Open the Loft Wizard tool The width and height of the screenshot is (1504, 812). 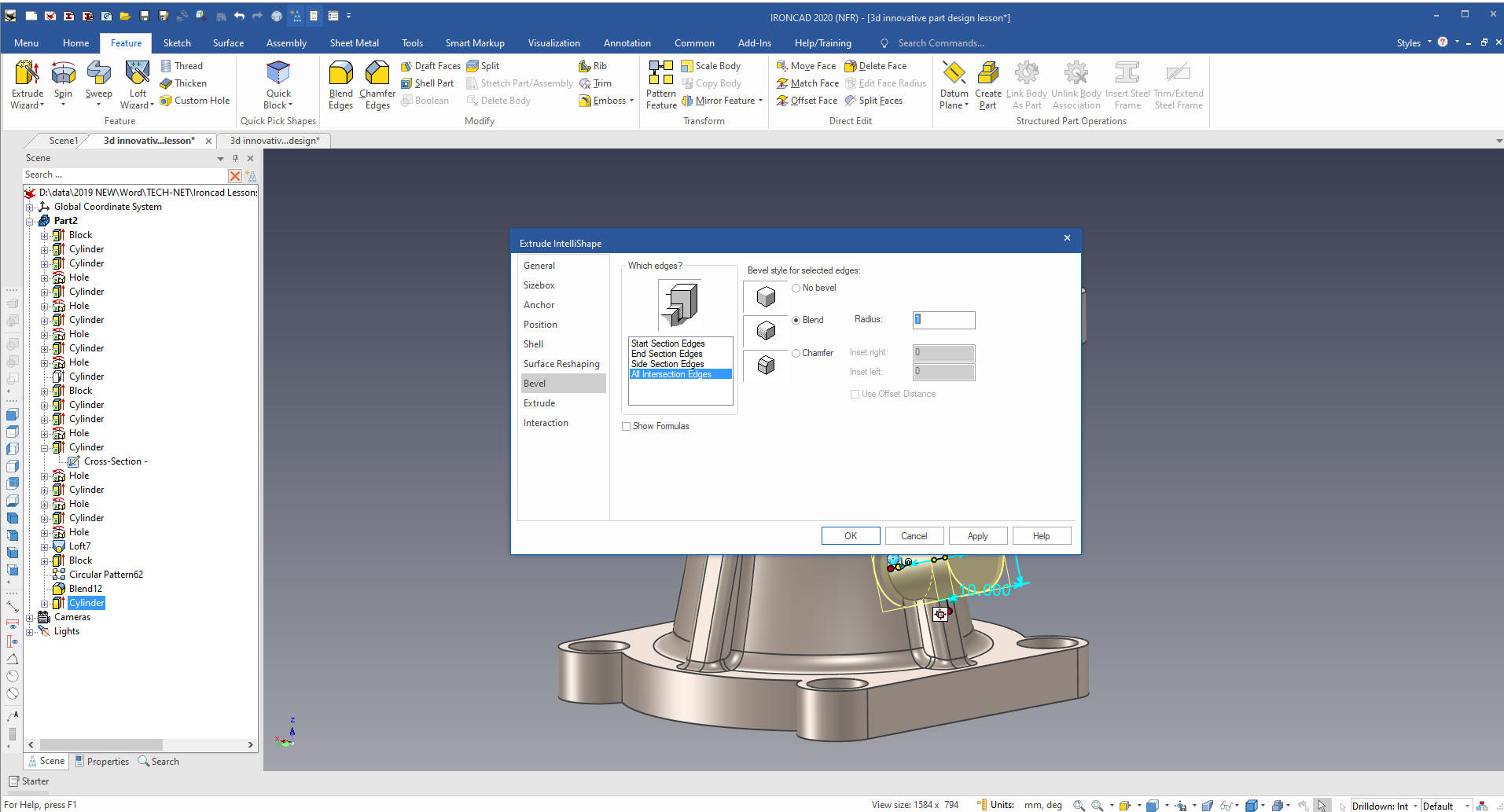[x=138, y=85]
